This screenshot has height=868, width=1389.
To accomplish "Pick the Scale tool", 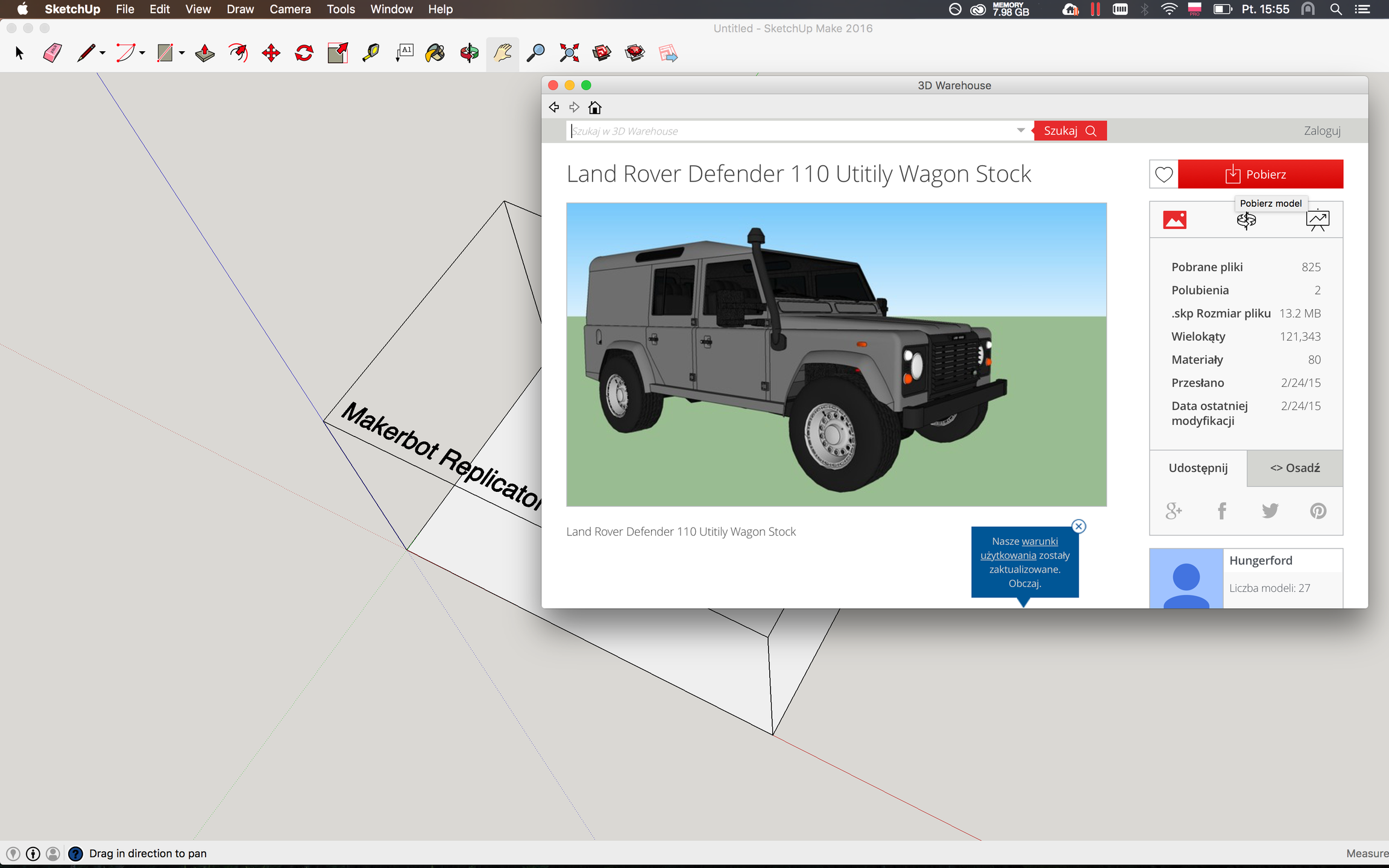I will pos(338,53).
